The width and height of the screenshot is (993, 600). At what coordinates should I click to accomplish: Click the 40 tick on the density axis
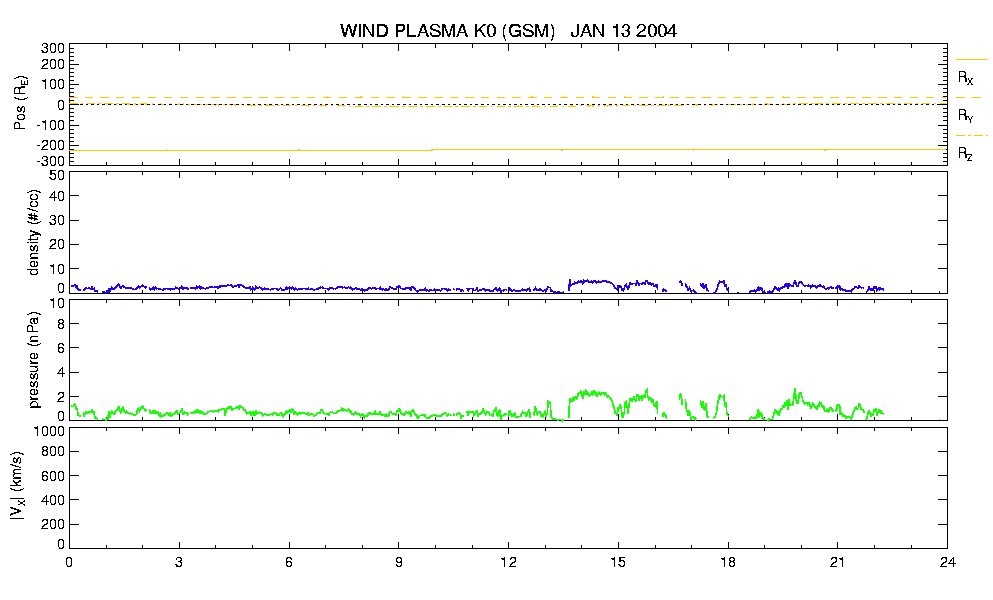click(x=57, y=196)
